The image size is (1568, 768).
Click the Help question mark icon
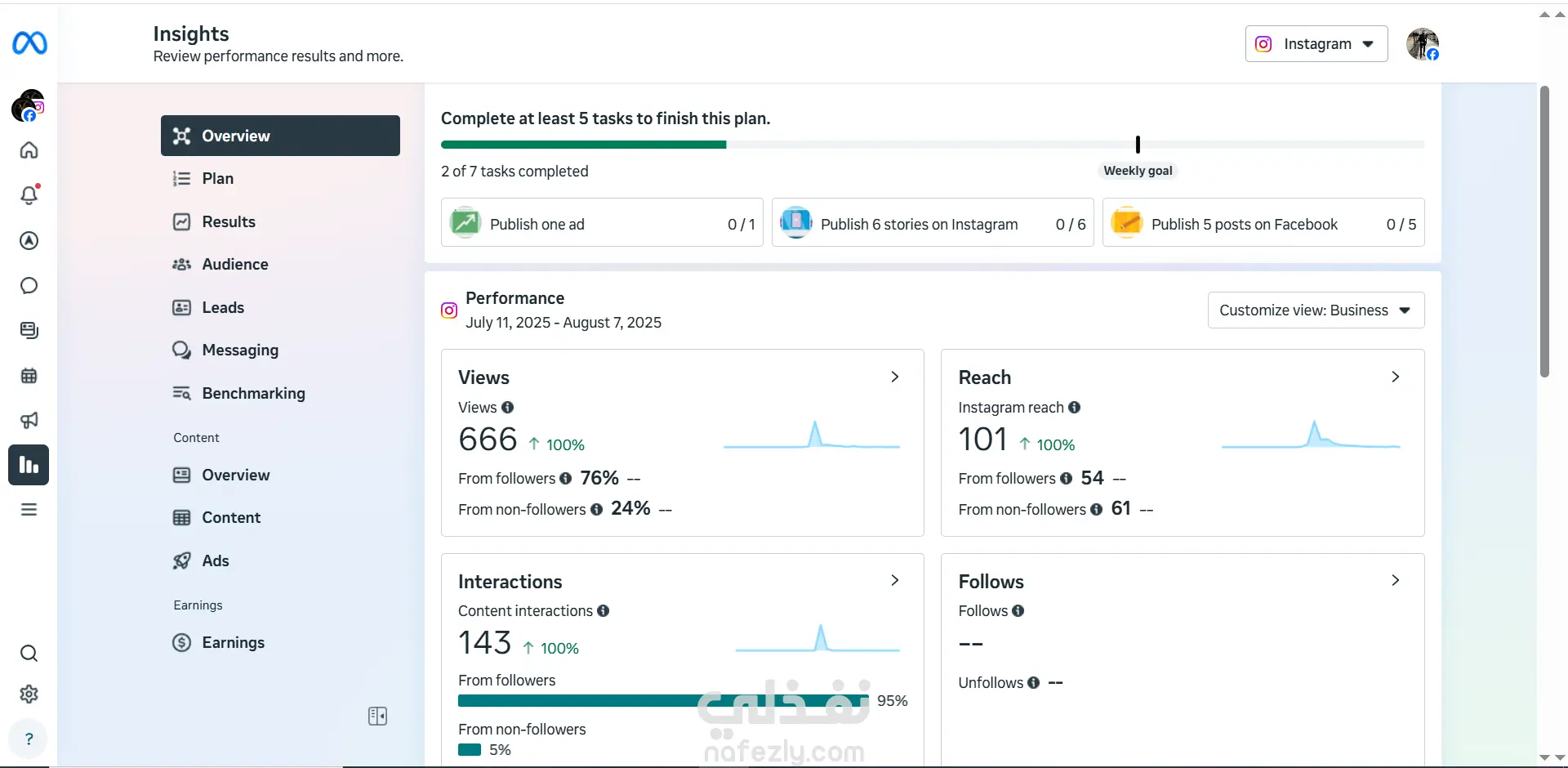pos(29,739)
